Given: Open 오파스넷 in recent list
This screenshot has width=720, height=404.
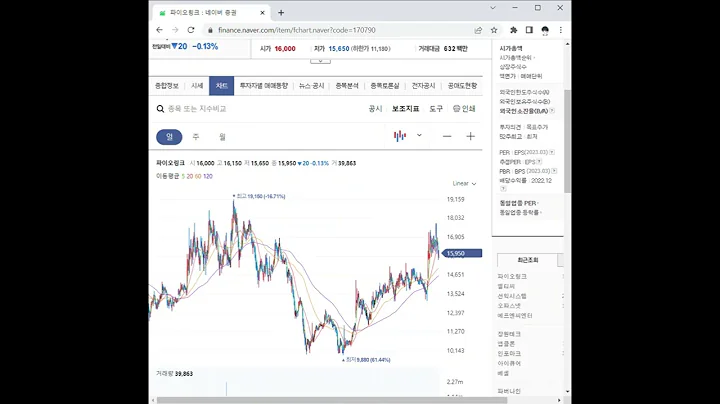Looking at the screenshot, I should (x=509, y=306).
